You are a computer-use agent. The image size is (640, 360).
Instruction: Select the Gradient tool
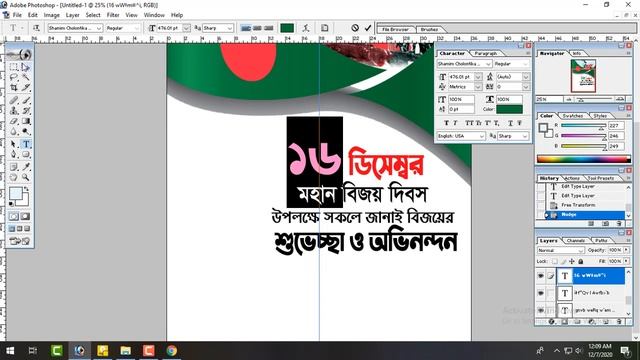(x=26, y=121)
